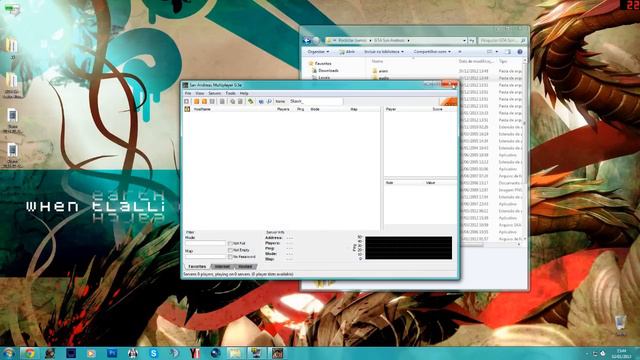
Task: Launch Google Chrome from the taskbar
Action: [x=29, y=353]
